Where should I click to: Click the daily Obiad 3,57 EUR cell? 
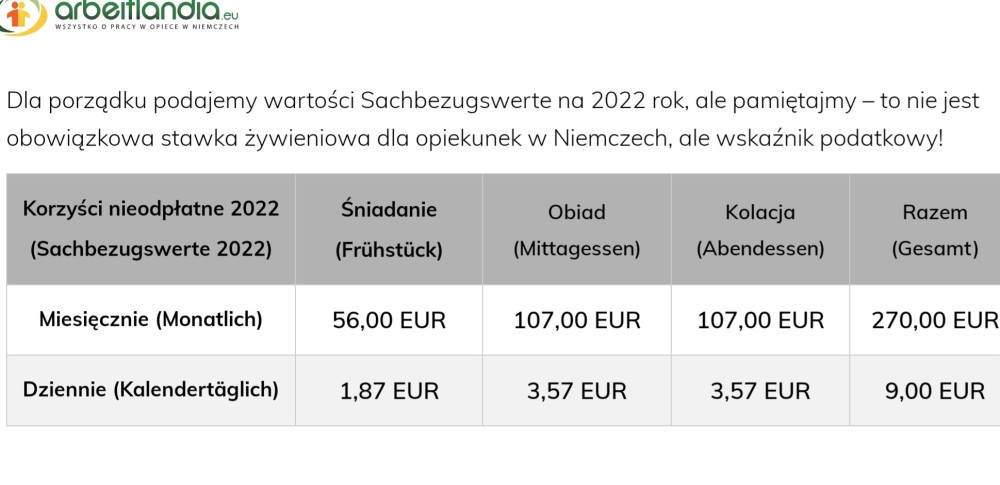576,391
